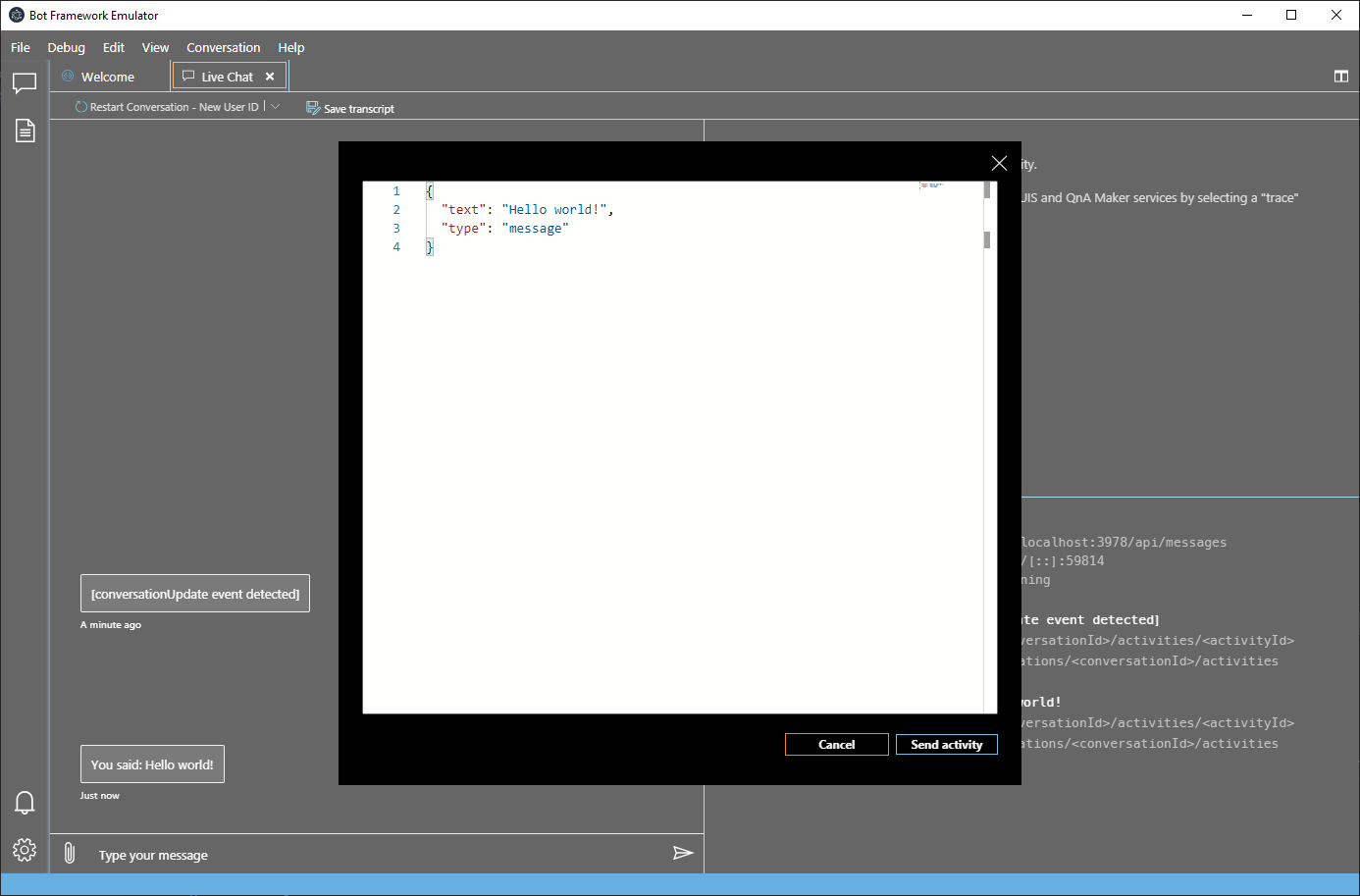Click the send message arrow icon
Viewport: 1360px width, 896px height.
coord(683,853)
